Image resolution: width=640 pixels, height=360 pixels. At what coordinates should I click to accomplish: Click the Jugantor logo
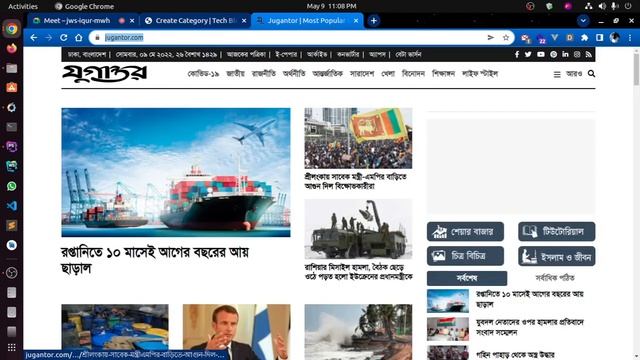104,73
